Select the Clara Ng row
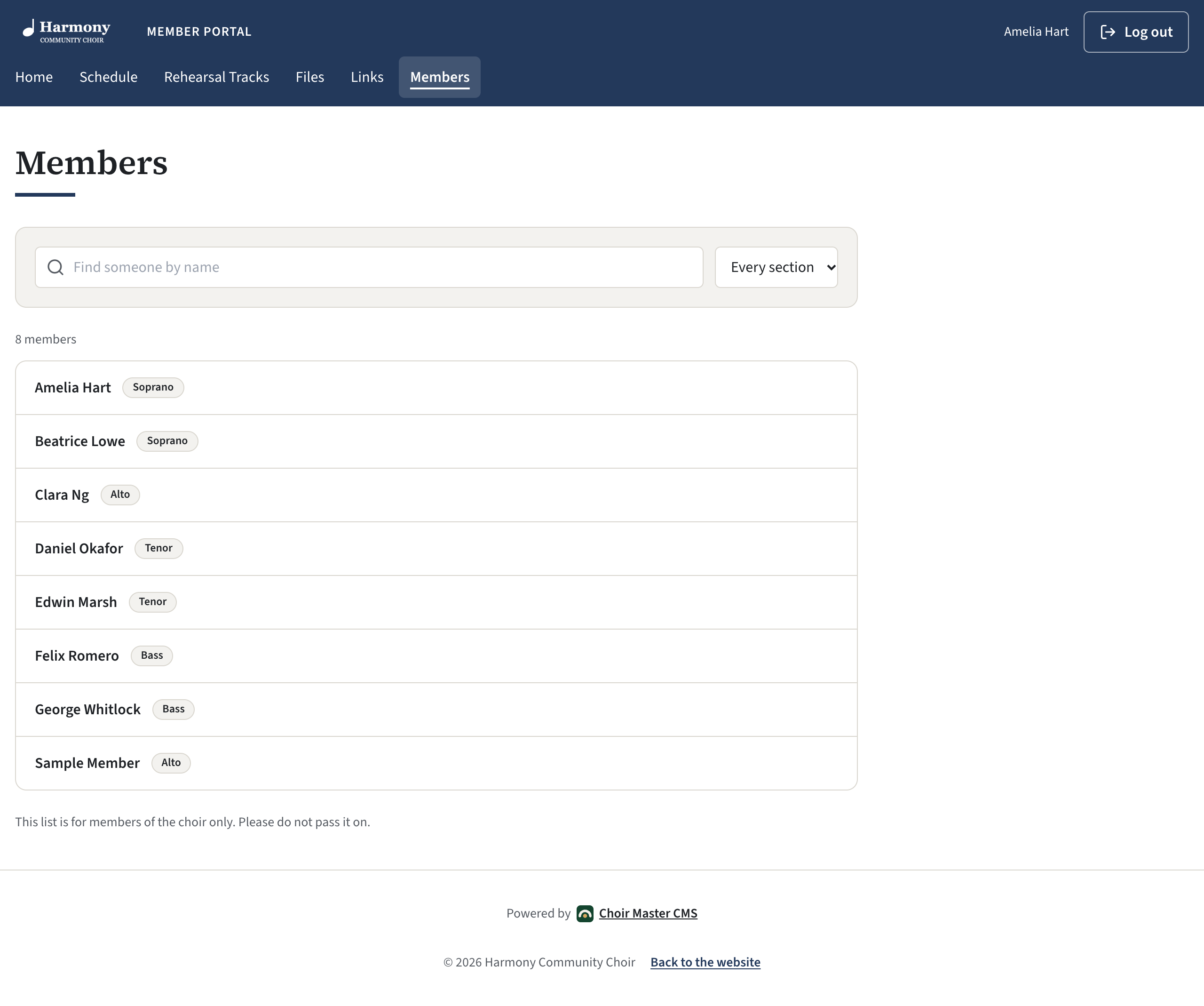1204x1006 pixels. tap(436, 495)
